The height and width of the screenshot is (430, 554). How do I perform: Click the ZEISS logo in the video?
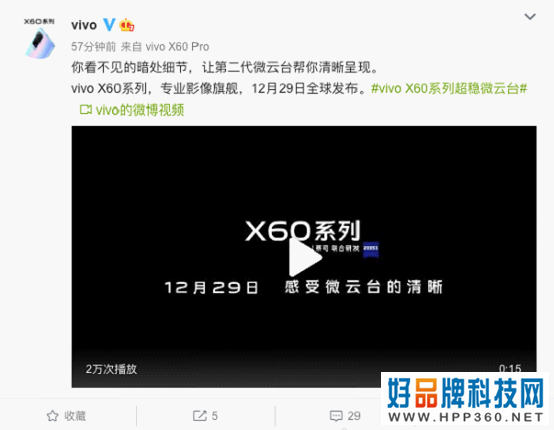pos(371,249)
